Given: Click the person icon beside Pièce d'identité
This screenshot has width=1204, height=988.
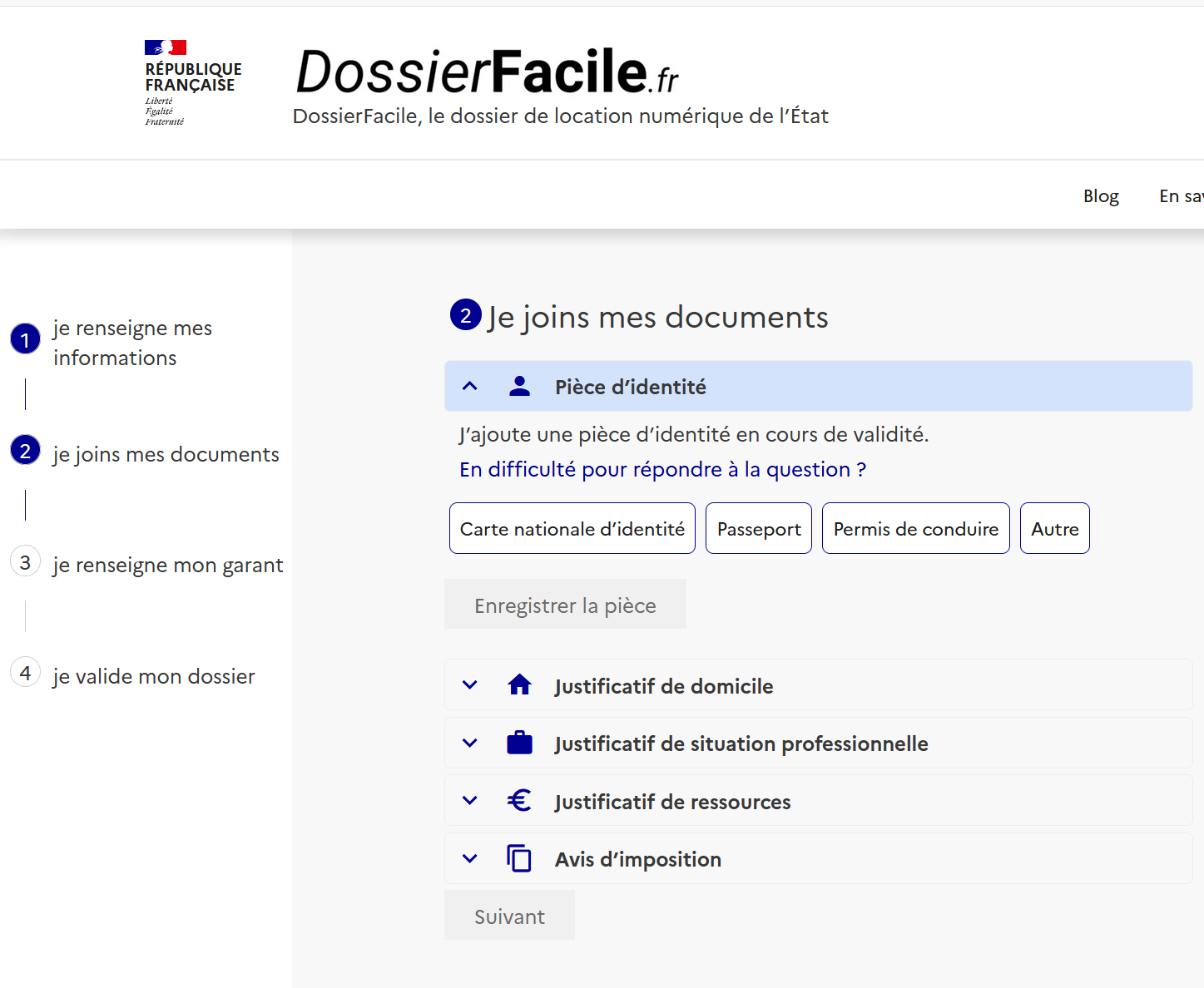Looking at the screenshot, I should (520, 386).
